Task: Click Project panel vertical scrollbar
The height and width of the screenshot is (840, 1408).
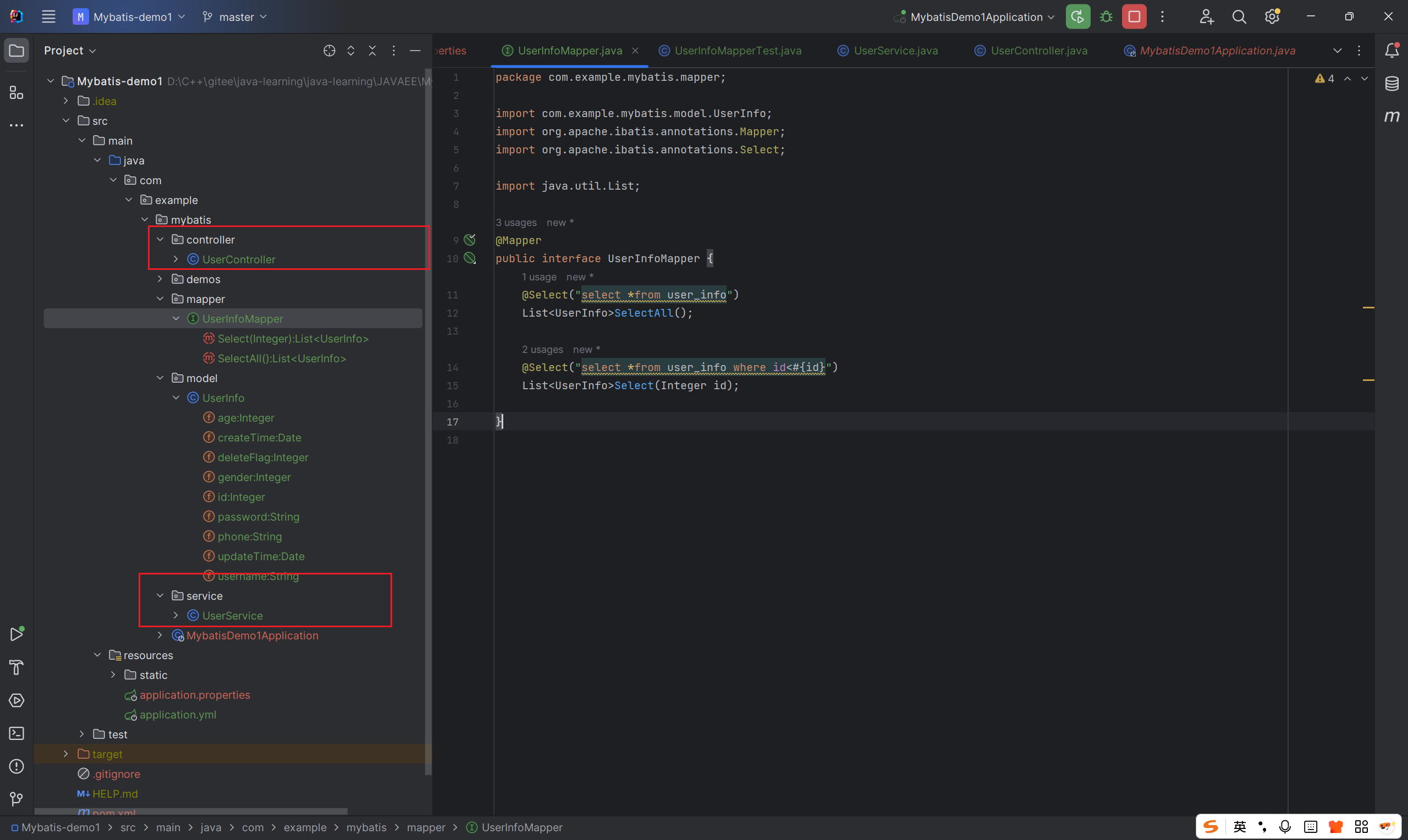Action: click(428, 422)
